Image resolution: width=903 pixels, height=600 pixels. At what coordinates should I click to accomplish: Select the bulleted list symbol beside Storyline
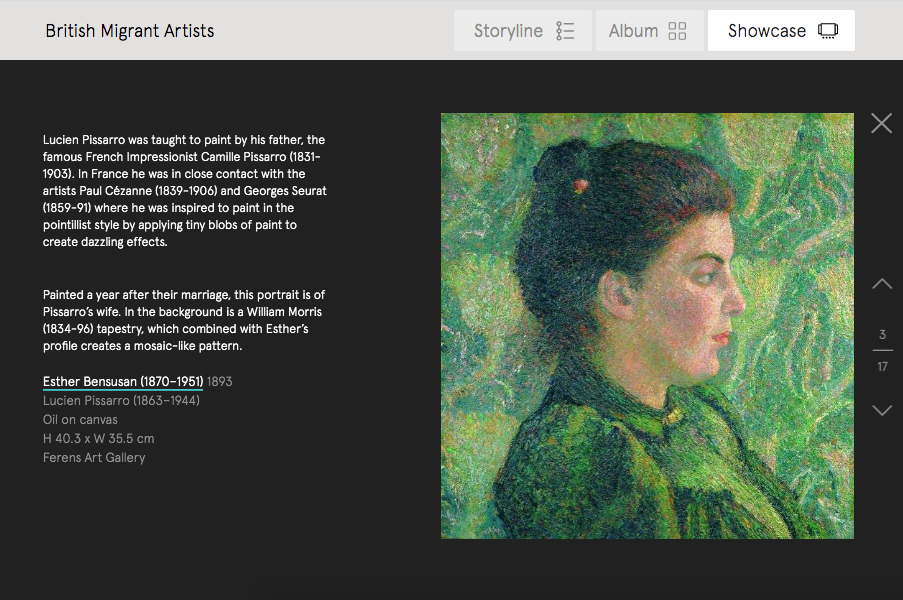[x=565, y=30]
